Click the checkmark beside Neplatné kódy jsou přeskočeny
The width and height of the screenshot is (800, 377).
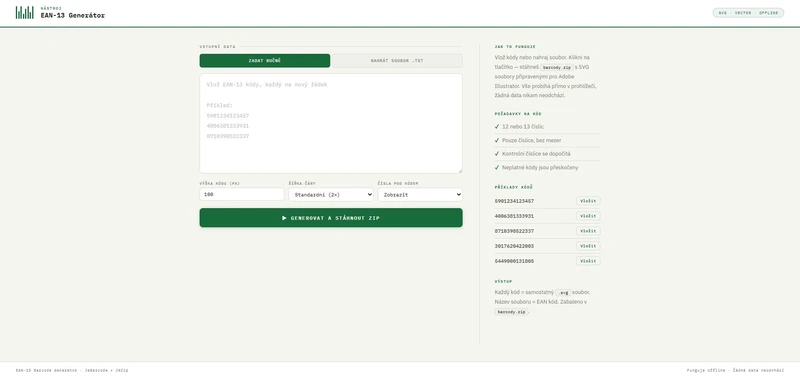497,167
